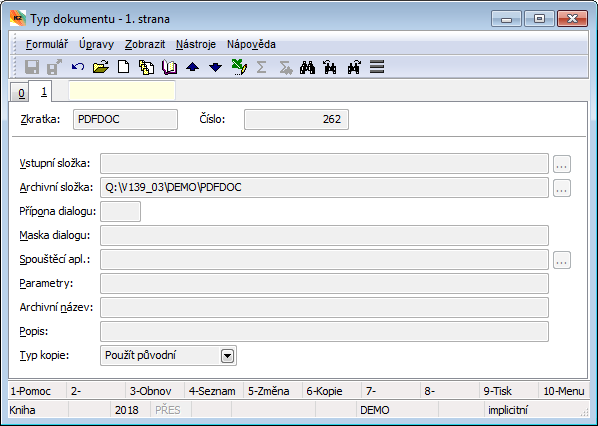Click the Číslo field showing 262
This screenshot has height=426, width=598.
pos(296,119)
